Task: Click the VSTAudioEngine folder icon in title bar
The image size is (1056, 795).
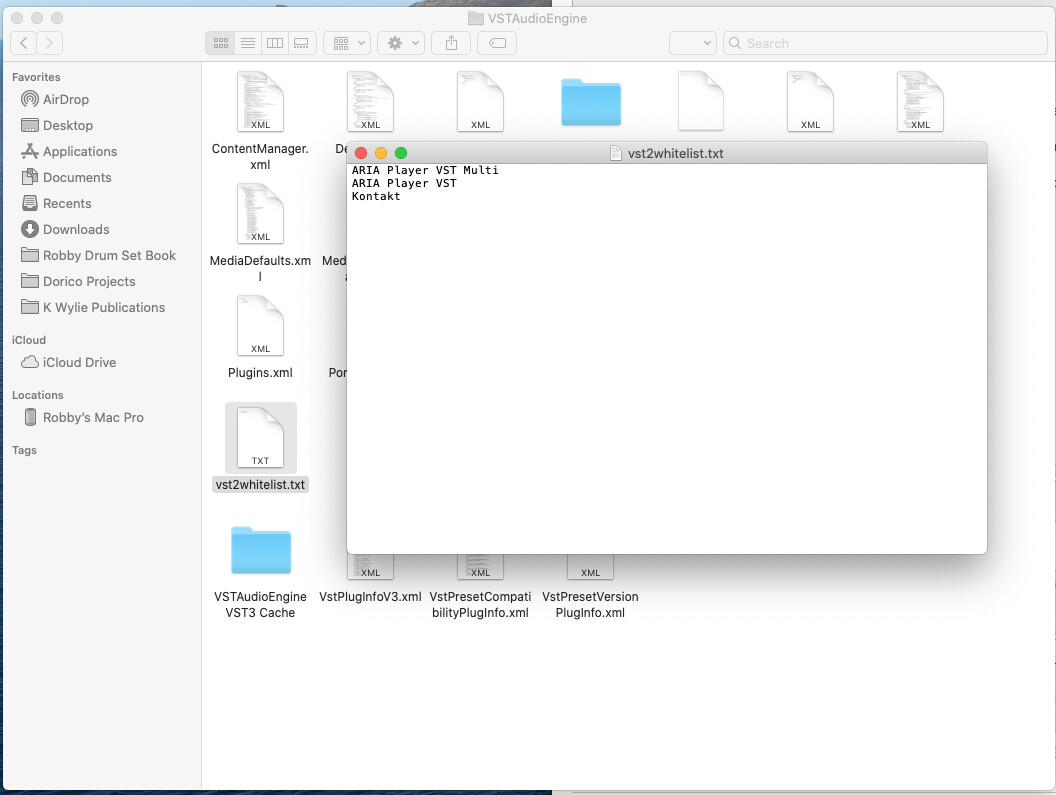Action: (x=475, y=18)
